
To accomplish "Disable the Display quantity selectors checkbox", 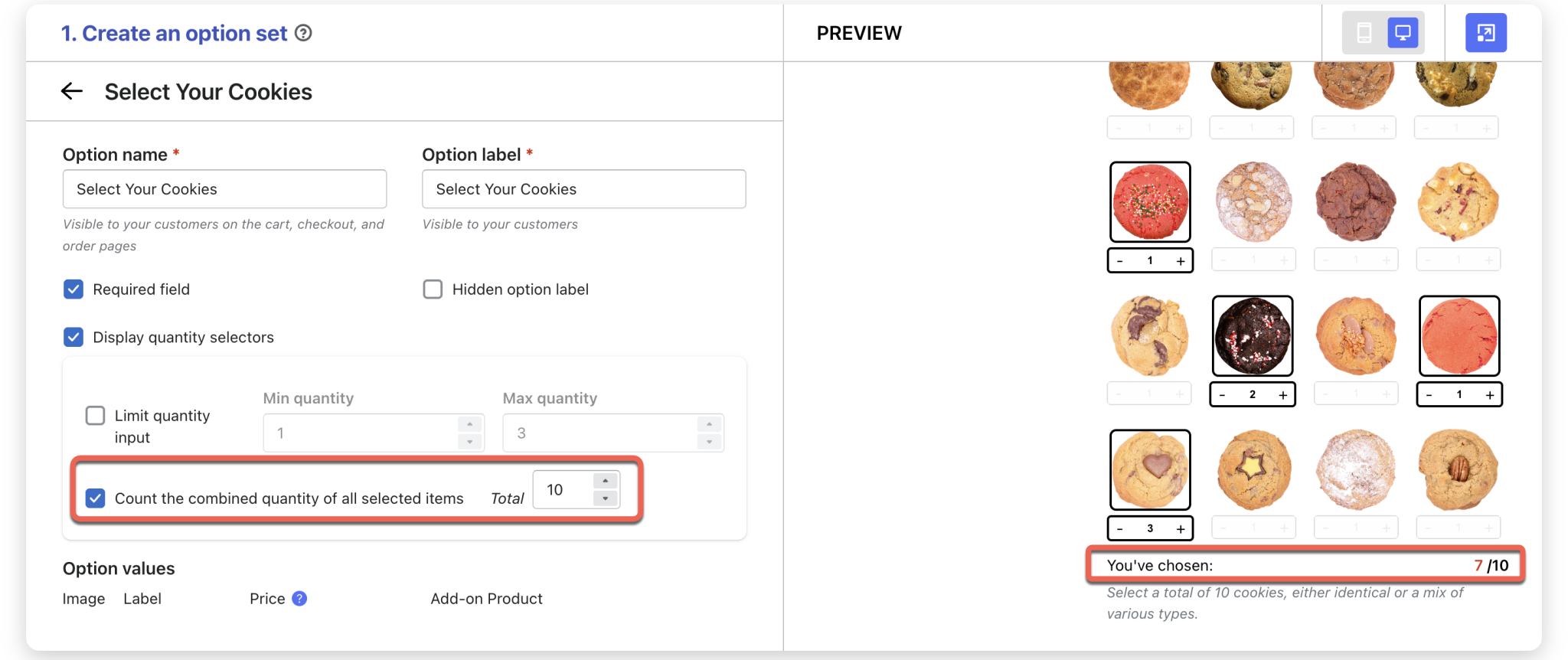I will pyautogui.click(x=73, y=337).
